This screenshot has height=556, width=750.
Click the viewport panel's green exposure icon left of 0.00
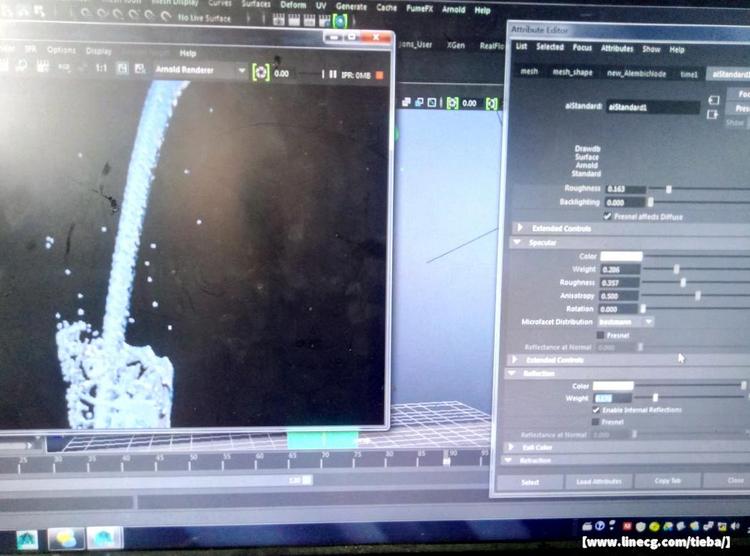(x=452, y=103)
